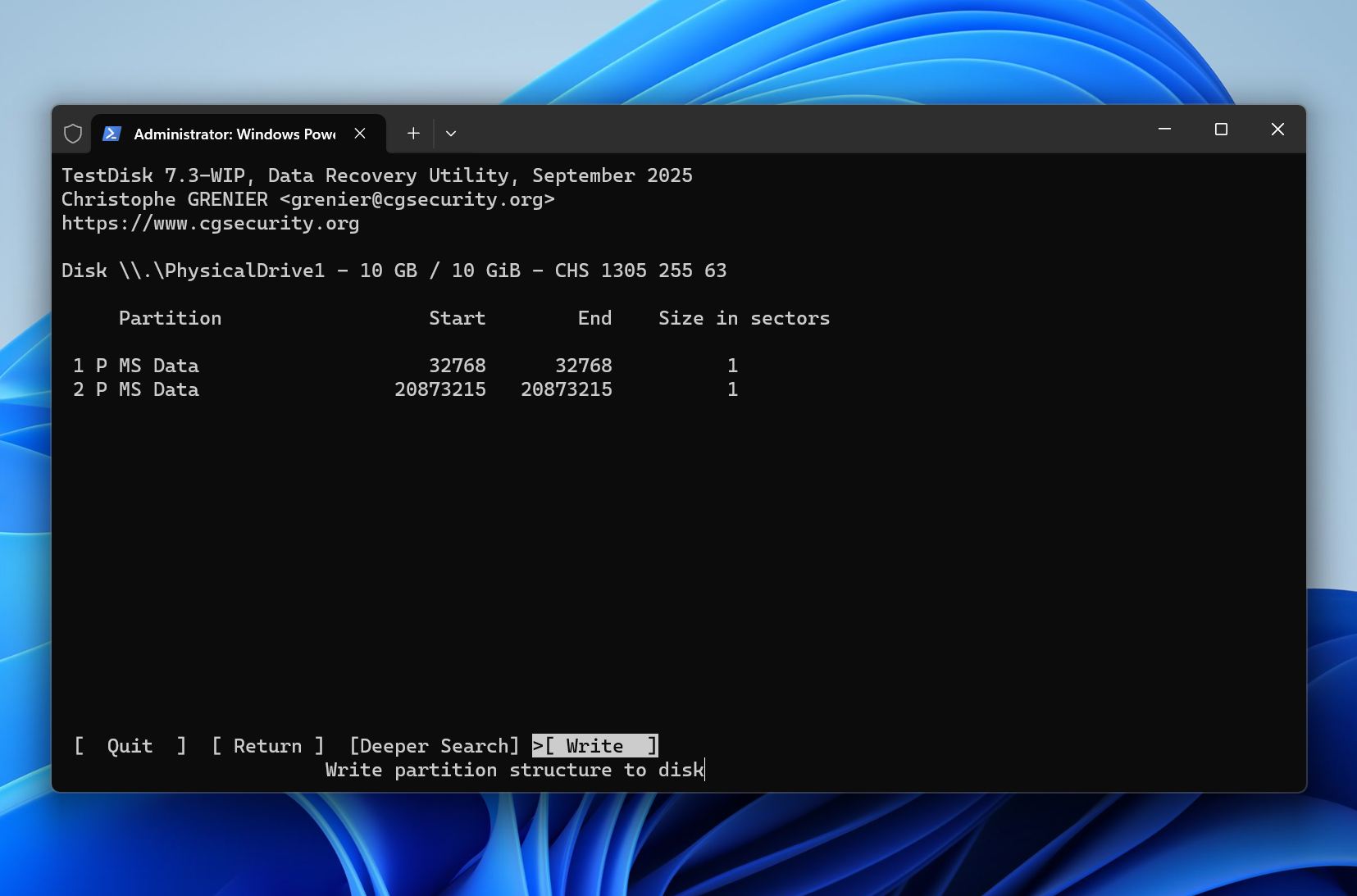
Task: Close the terminal window
Action: [1277, 130]
